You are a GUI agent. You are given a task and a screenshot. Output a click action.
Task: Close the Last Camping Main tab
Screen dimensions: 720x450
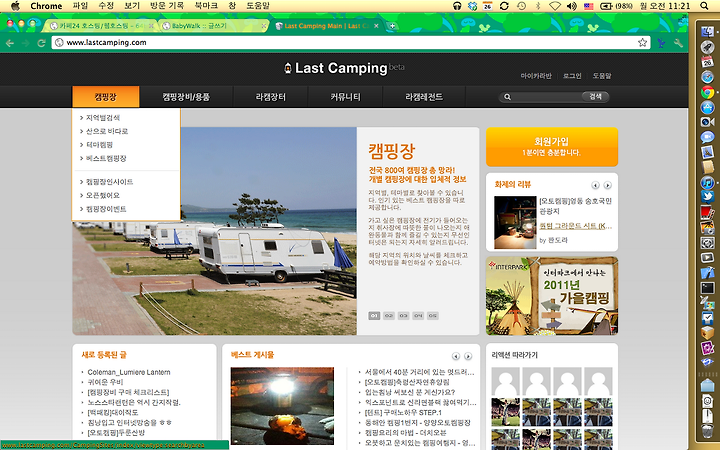click(x=376, y=26)
